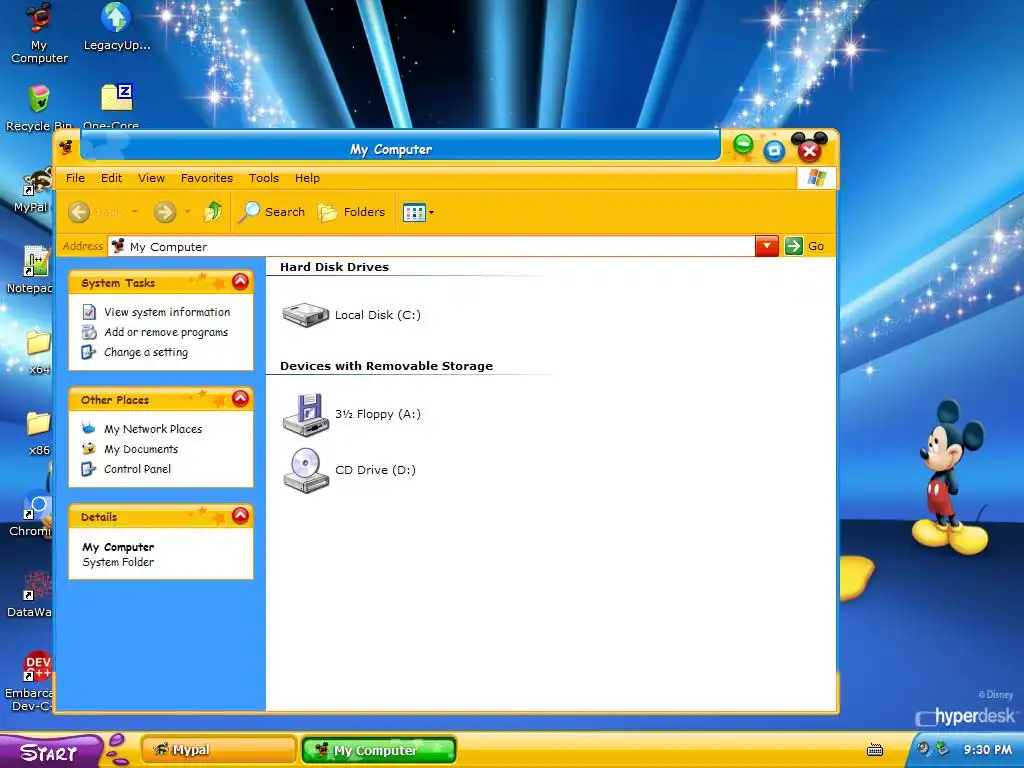The width and height of the screenshot is (1024, 768).
Task: Collapse the System Tasks panel
Action: pyautogui.click(x=240, y=281)
